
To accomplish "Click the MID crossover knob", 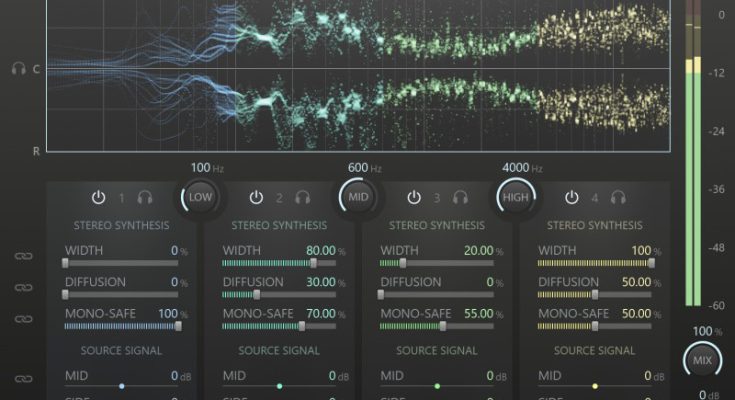I will coord(358,197).
